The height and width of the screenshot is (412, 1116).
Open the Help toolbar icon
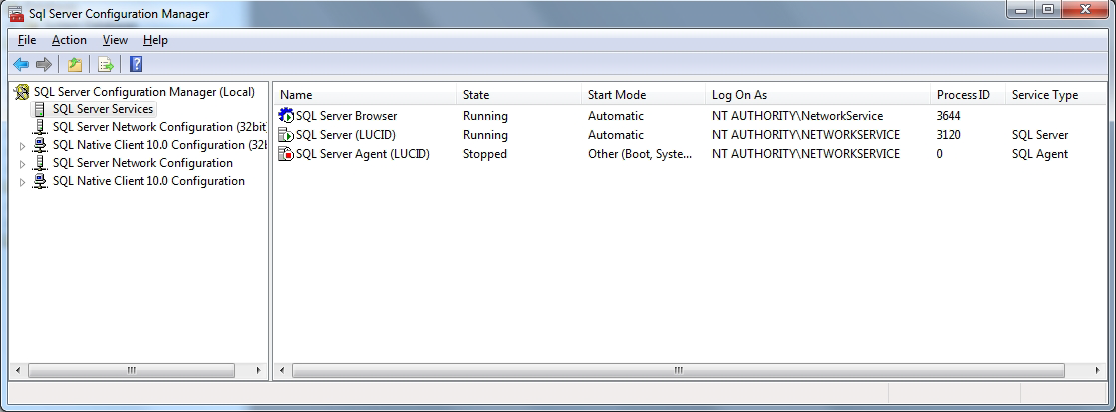[136, 65]
